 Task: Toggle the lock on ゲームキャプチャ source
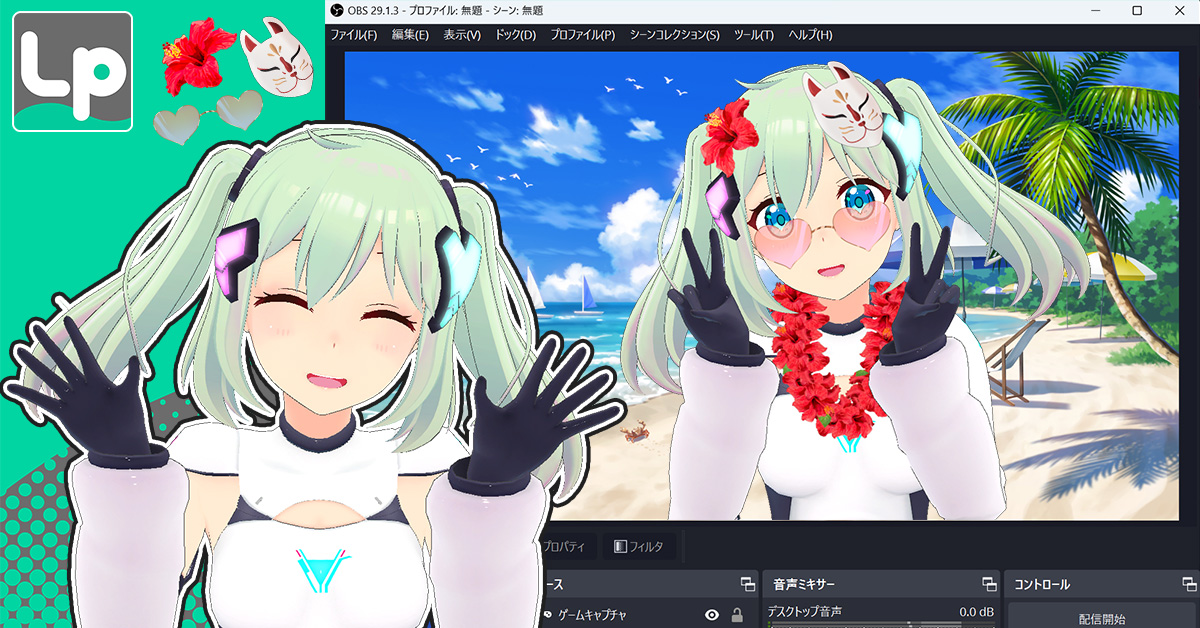point(737,615)
